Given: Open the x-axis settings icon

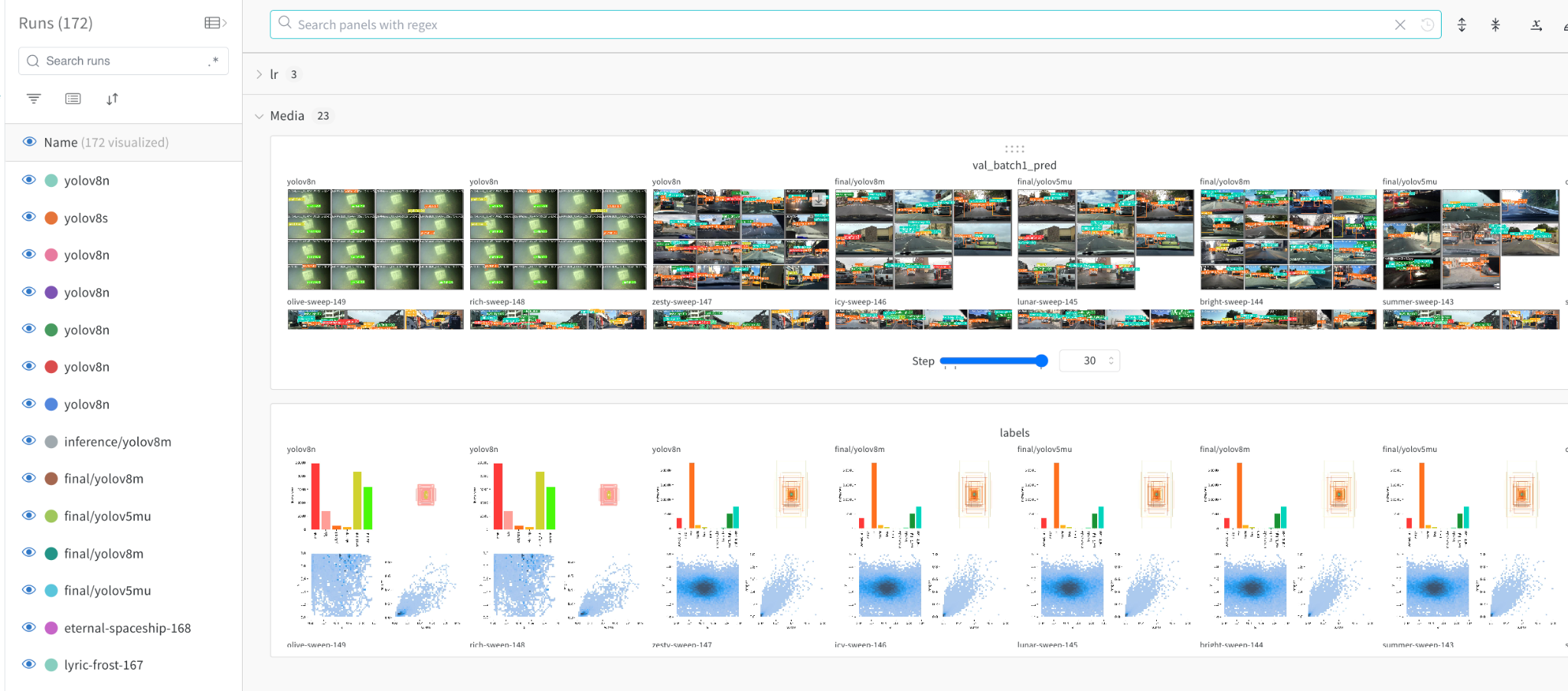Looking at the screenshot, I should tap(1536, 25).
